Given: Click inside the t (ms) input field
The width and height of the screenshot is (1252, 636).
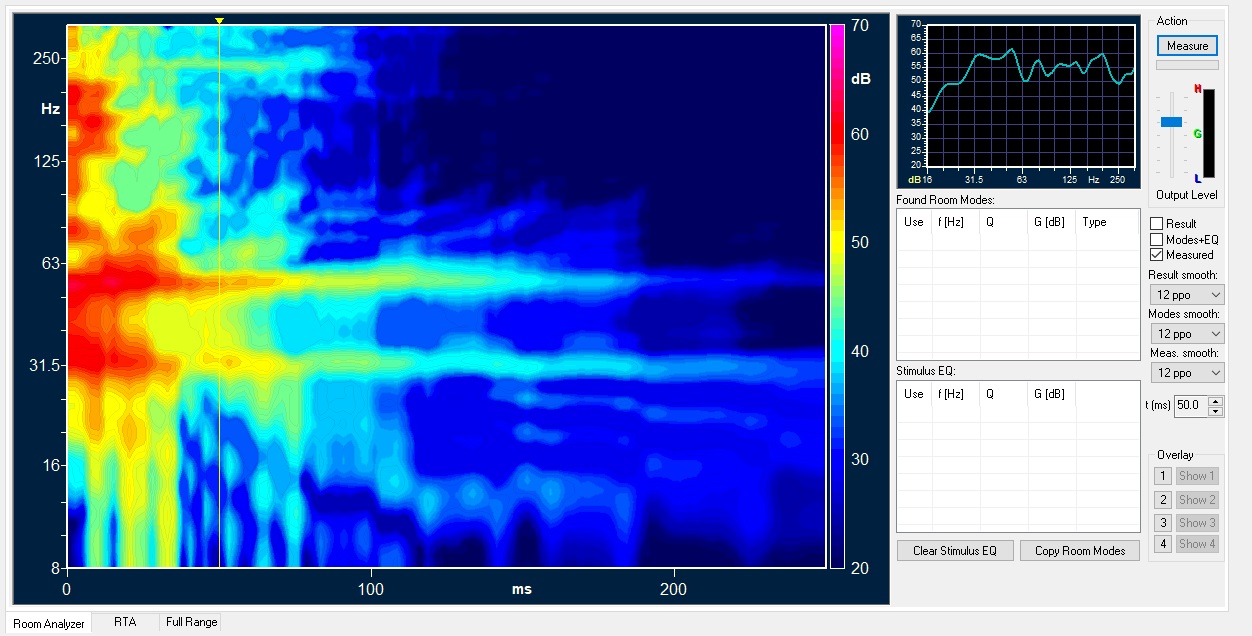Looking at the screenshot, I should (x=1189, y=405).
